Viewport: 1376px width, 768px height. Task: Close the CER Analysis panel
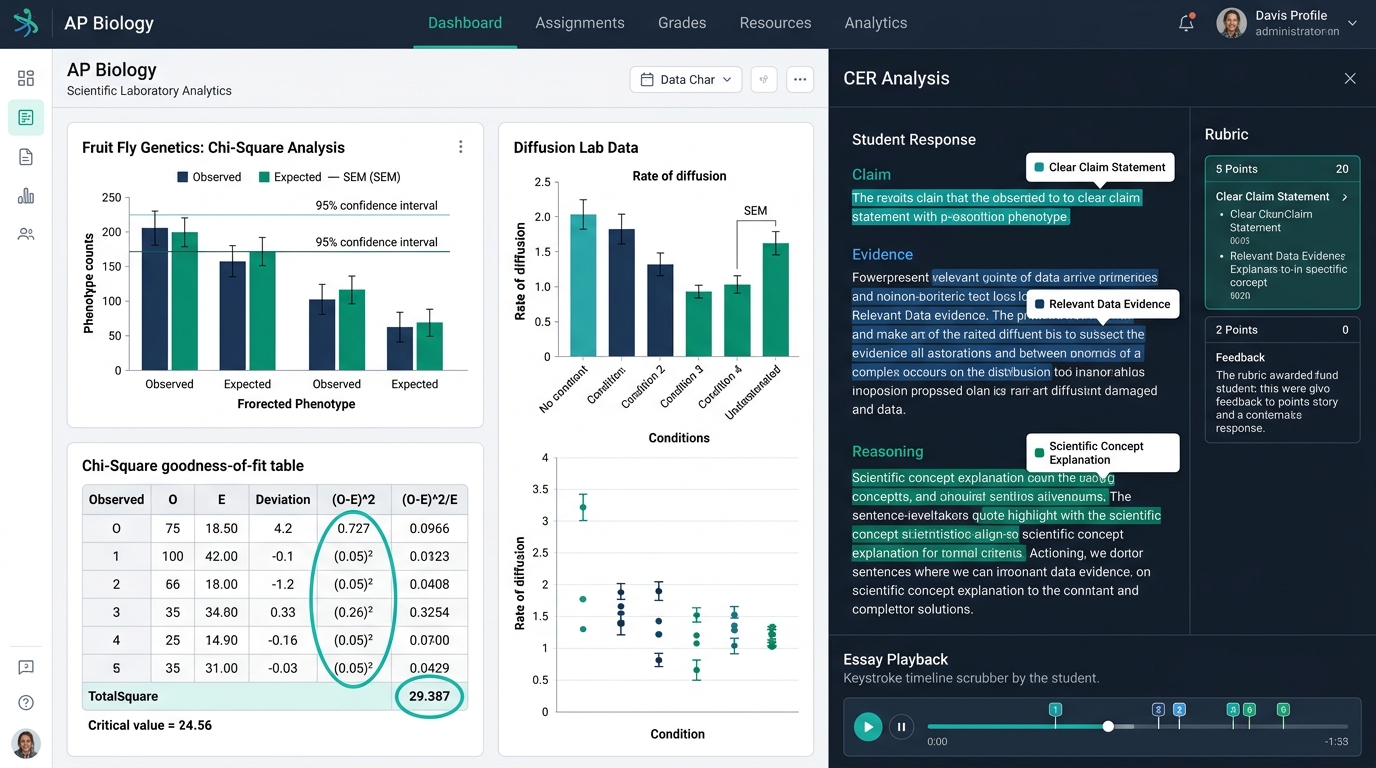click(1350, 78)
